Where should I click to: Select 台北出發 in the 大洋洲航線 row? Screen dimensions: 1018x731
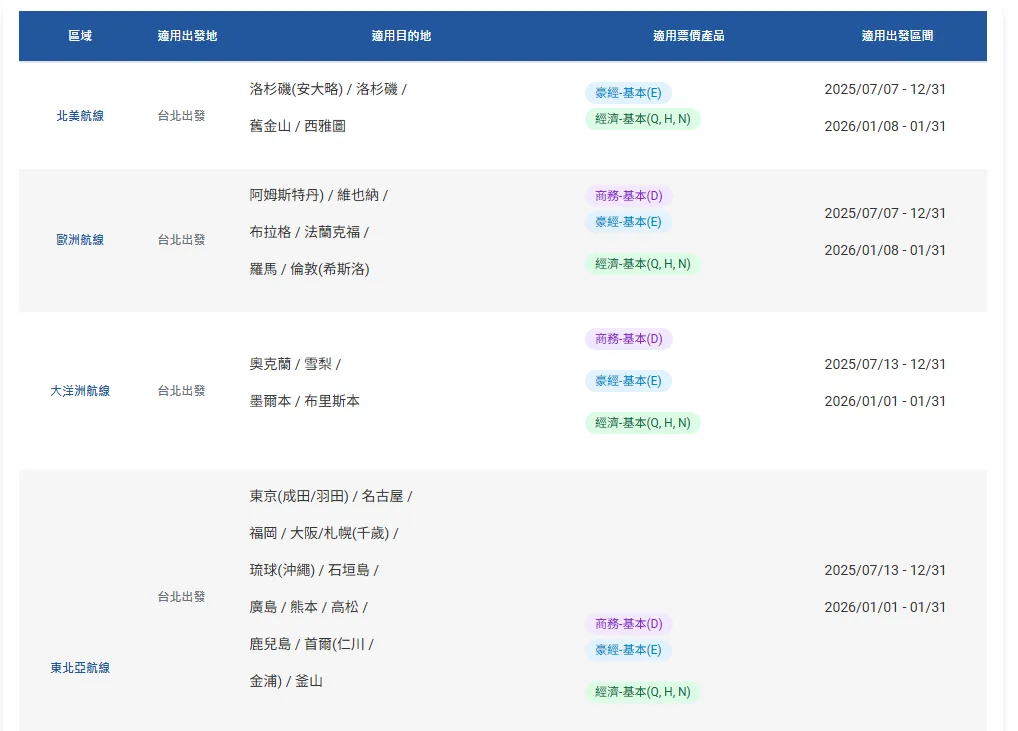(x=181, y=391)
